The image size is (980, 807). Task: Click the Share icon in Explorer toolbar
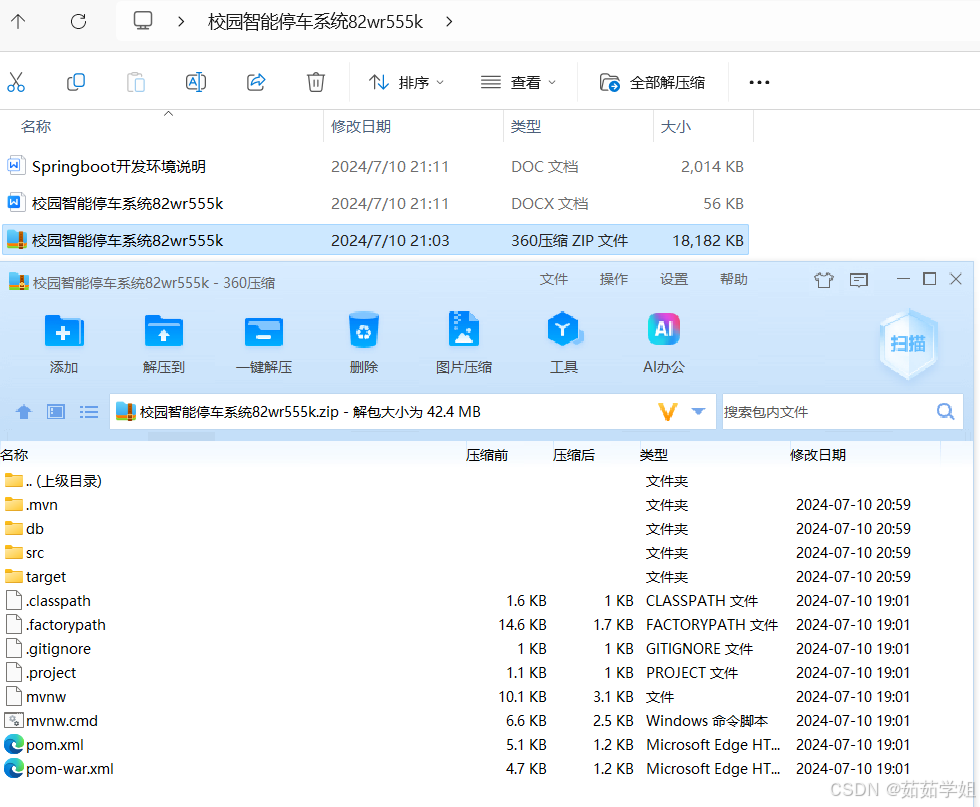click(256, 82)
